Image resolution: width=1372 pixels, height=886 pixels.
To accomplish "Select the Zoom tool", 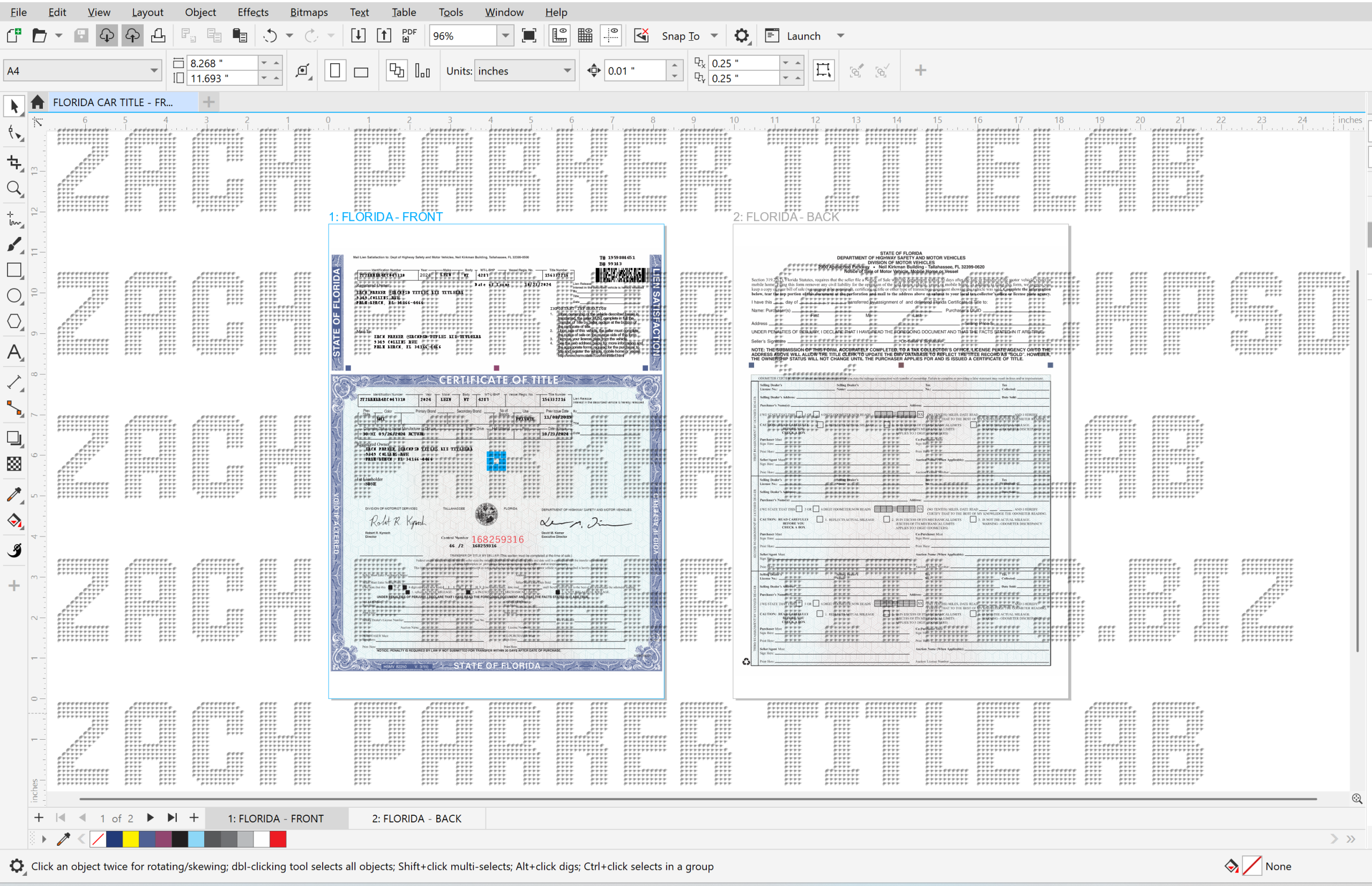I will [x=14, y=189].
